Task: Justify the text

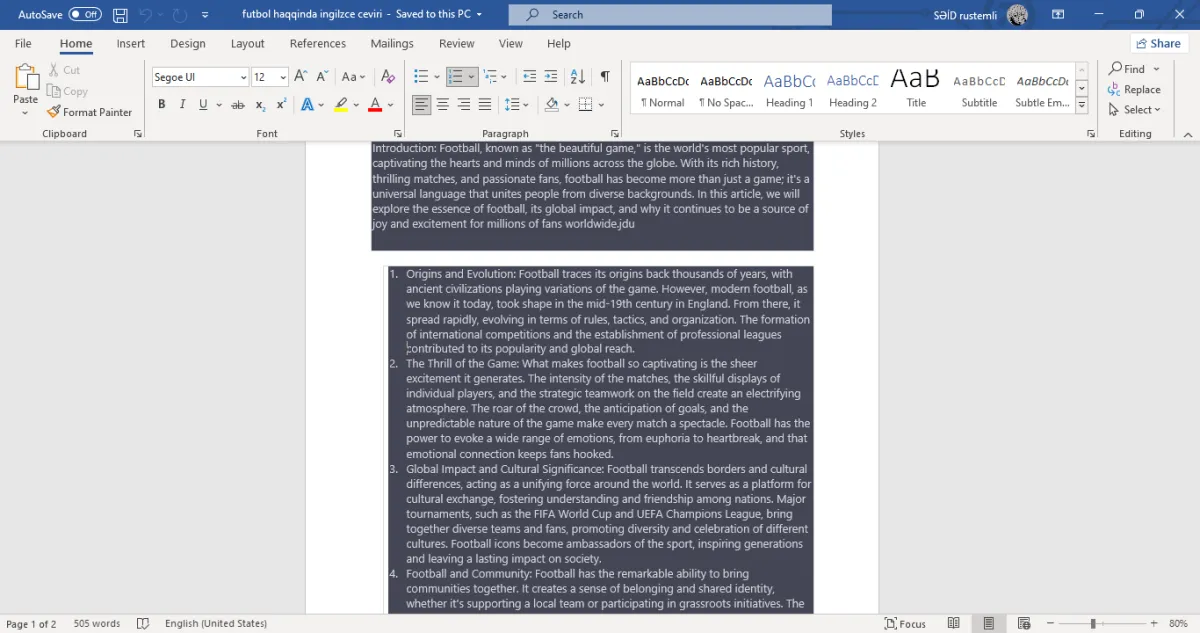Action: point(485,105)
